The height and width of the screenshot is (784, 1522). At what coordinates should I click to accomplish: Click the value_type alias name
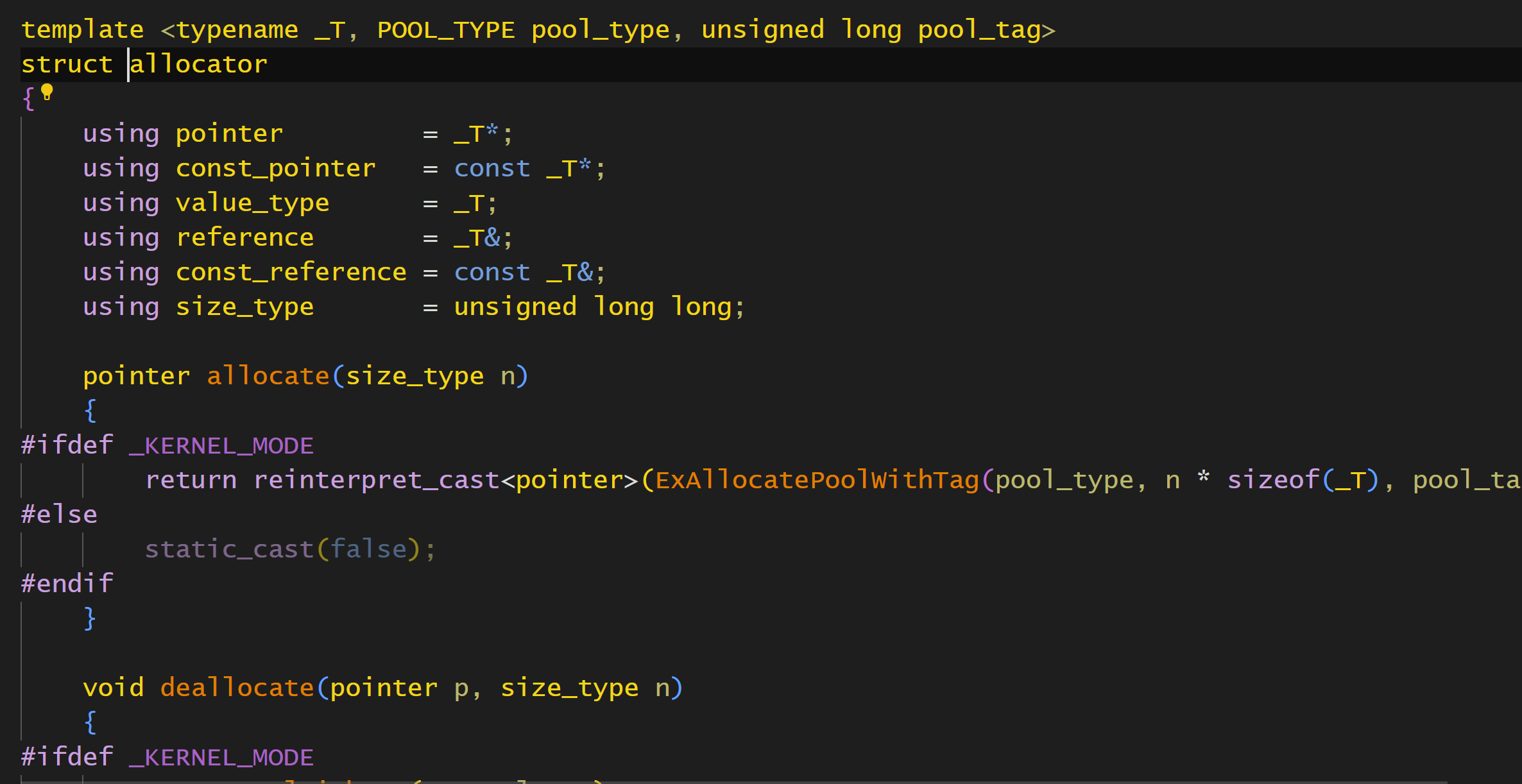click(252, 203)
